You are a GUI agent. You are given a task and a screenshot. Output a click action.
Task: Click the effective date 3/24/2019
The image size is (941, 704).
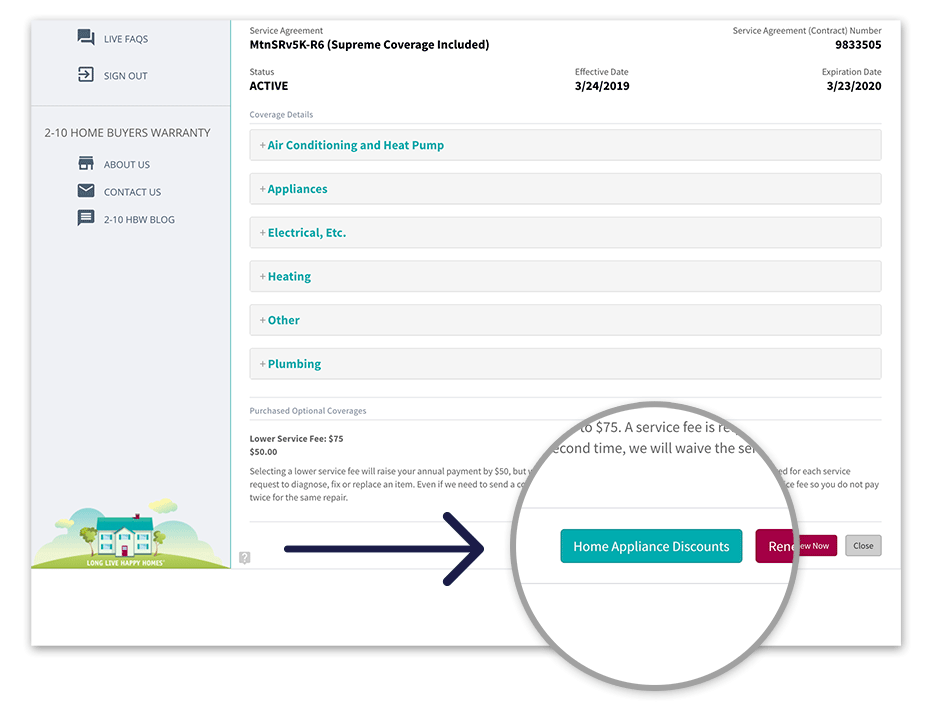point(602,86)
